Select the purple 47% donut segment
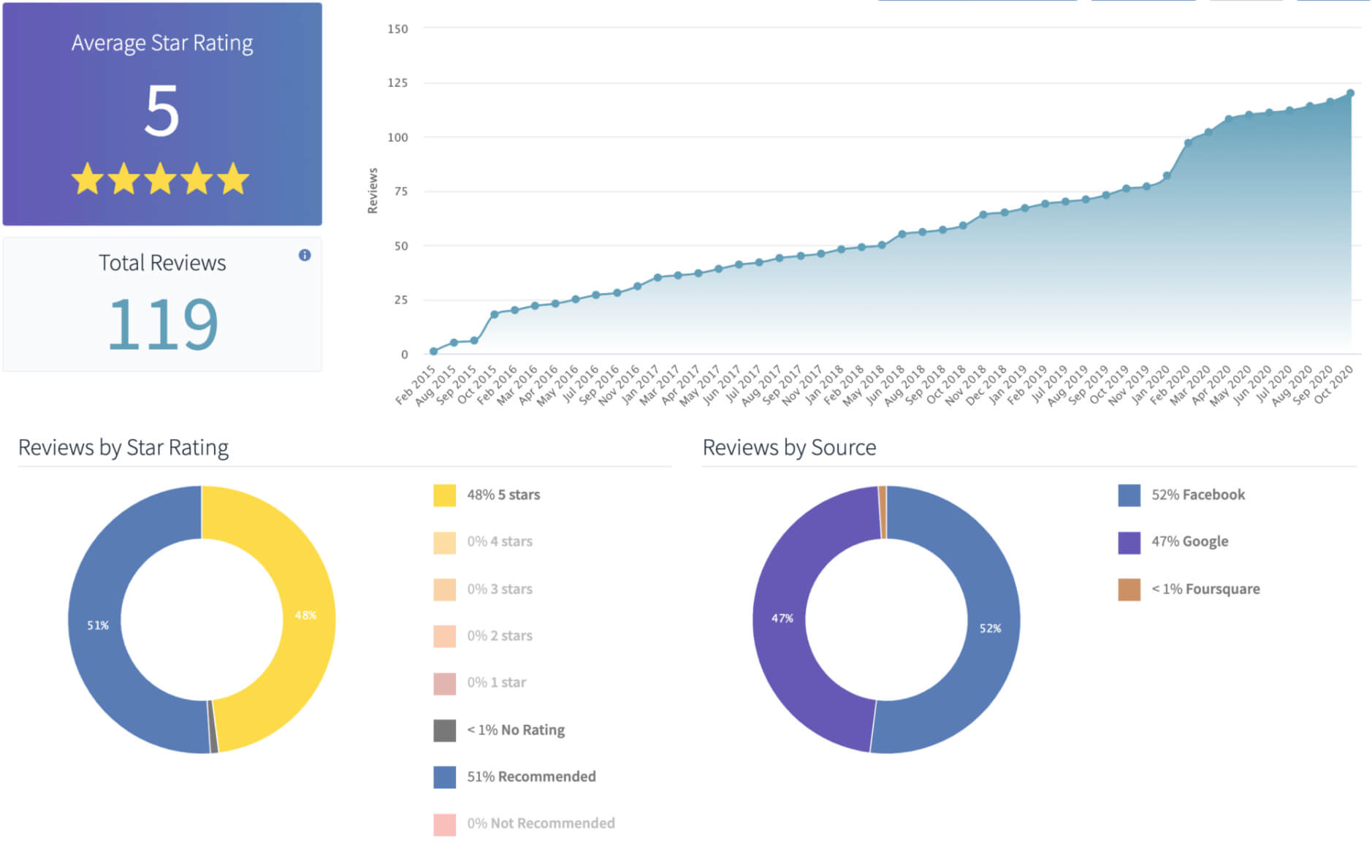The height and width of the screenshot is (868, 1372). [780, 618]
